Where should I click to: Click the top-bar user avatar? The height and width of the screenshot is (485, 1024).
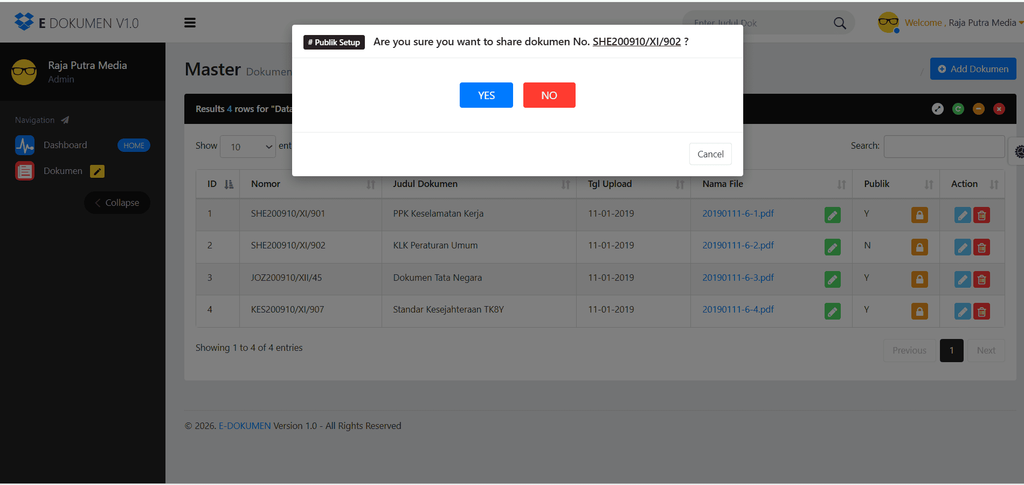[x=888, y=22]
